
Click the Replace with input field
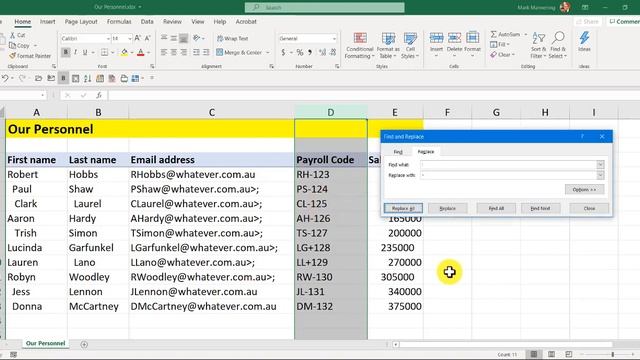[509, 175]
